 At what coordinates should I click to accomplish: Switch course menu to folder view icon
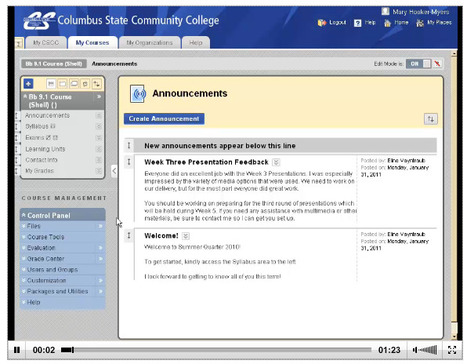click(x=62, y=84)
